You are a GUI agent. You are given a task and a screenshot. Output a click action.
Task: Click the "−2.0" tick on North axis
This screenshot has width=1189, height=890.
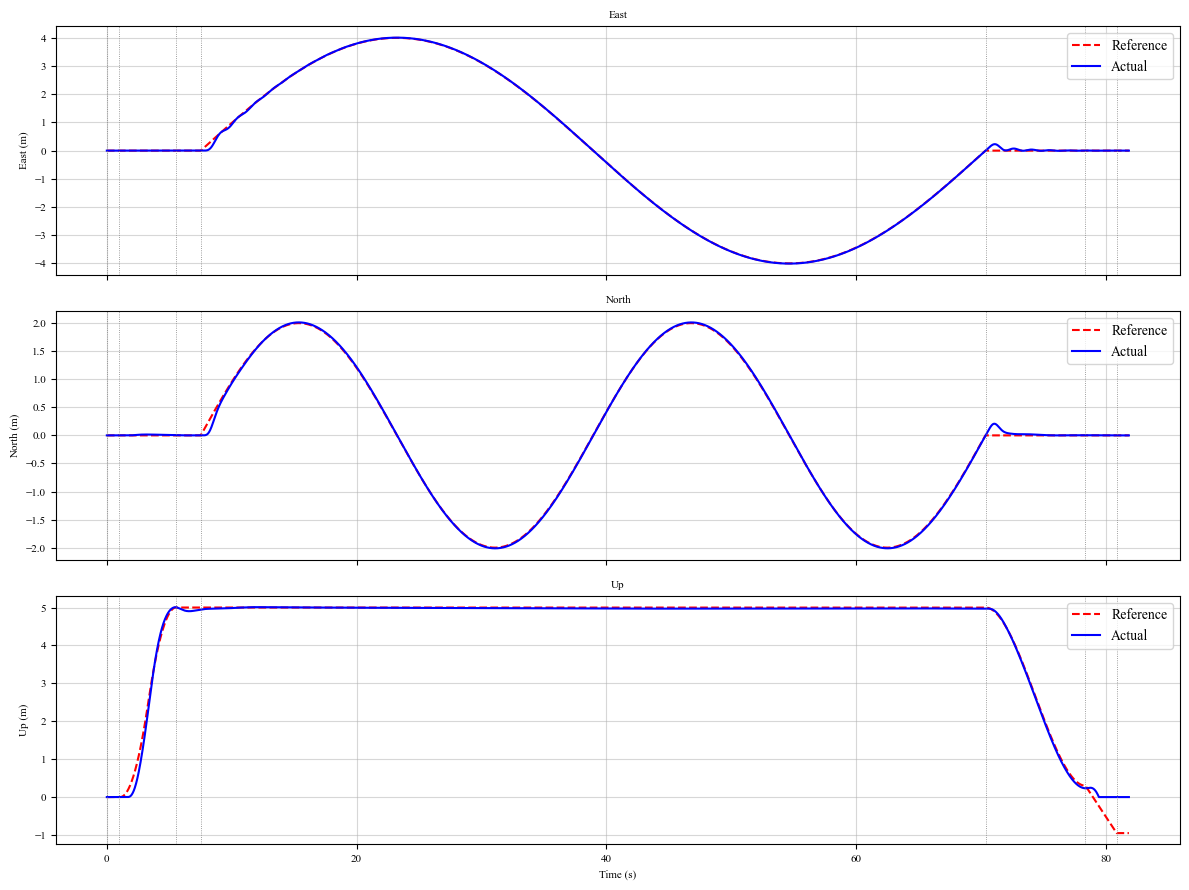[x=36, y=549]
